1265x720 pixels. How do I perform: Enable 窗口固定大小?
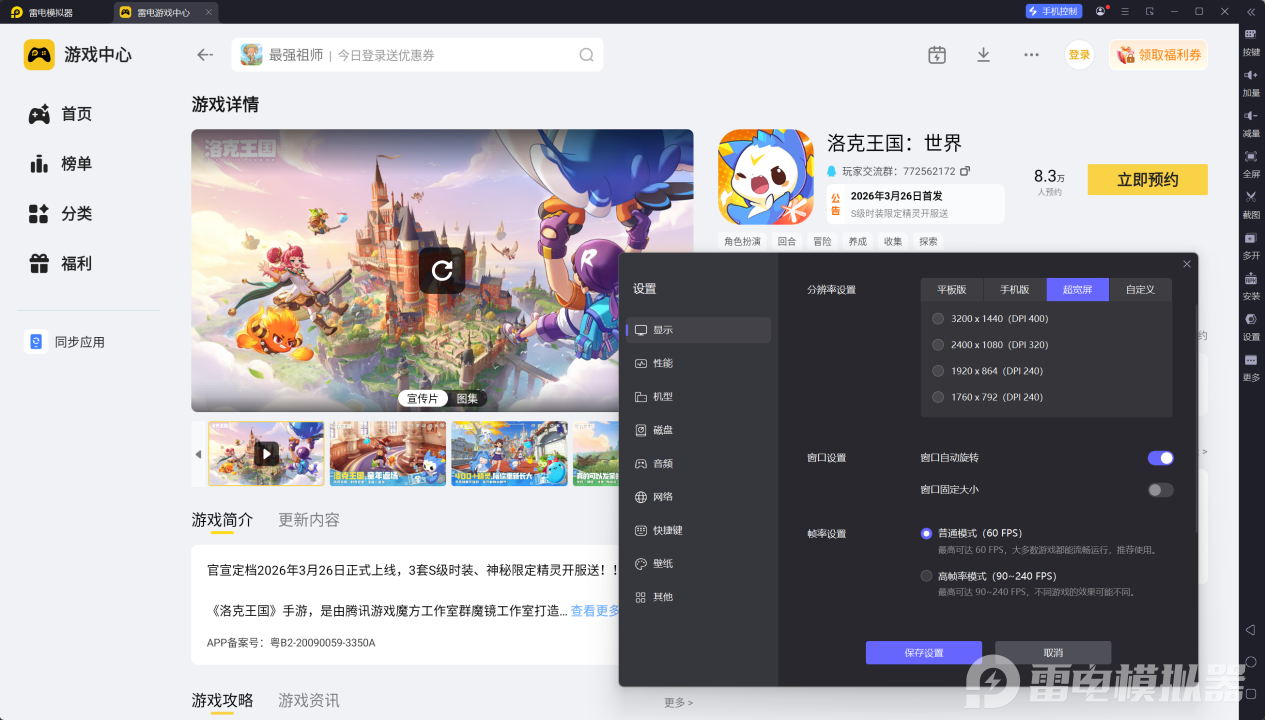pos(1160,489)
